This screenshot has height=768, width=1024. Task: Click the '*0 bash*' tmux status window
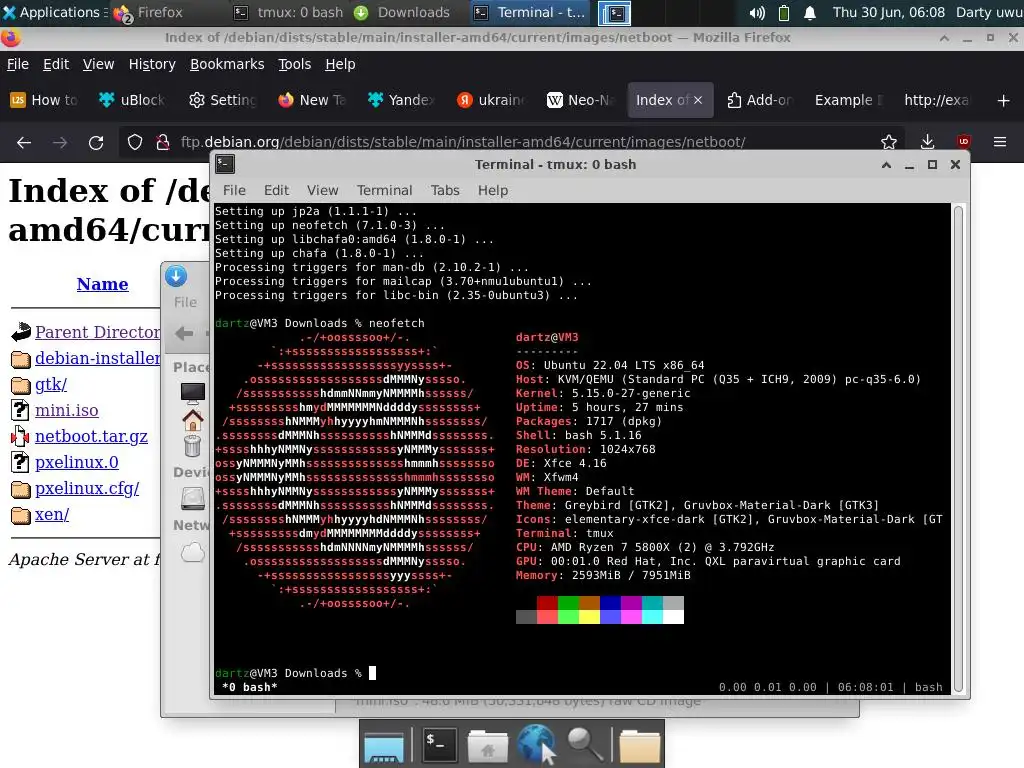[x=249, y=687]
